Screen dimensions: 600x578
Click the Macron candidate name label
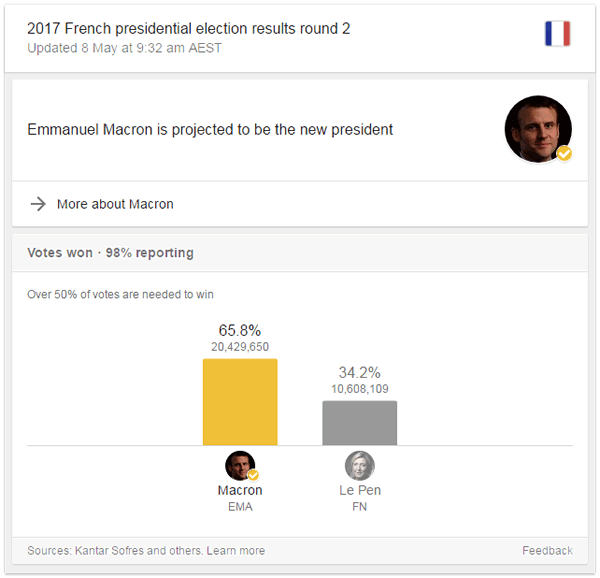[x=240, y=491]
